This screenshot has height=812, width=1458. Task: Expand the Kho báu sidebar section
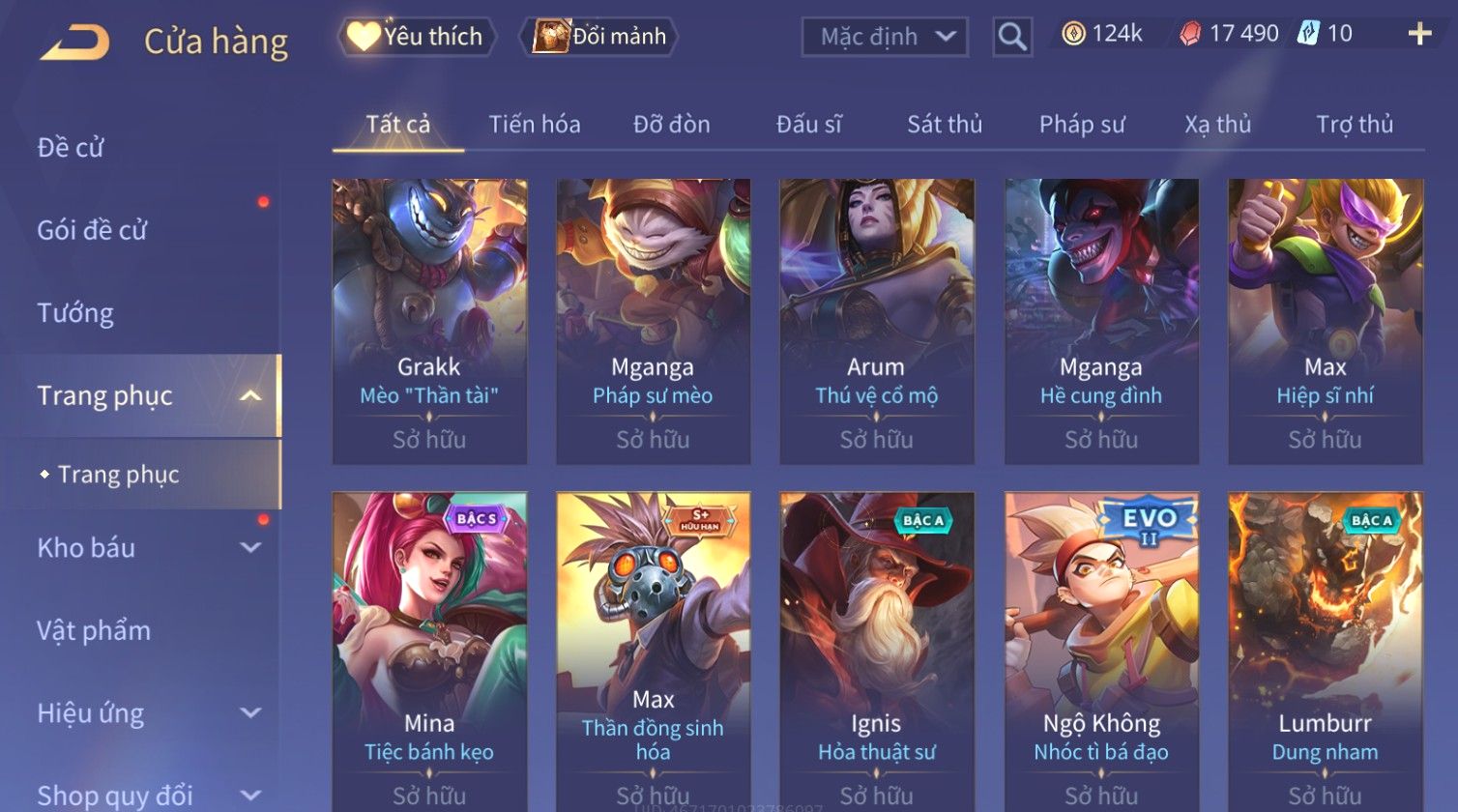click(x=250, y=548)
